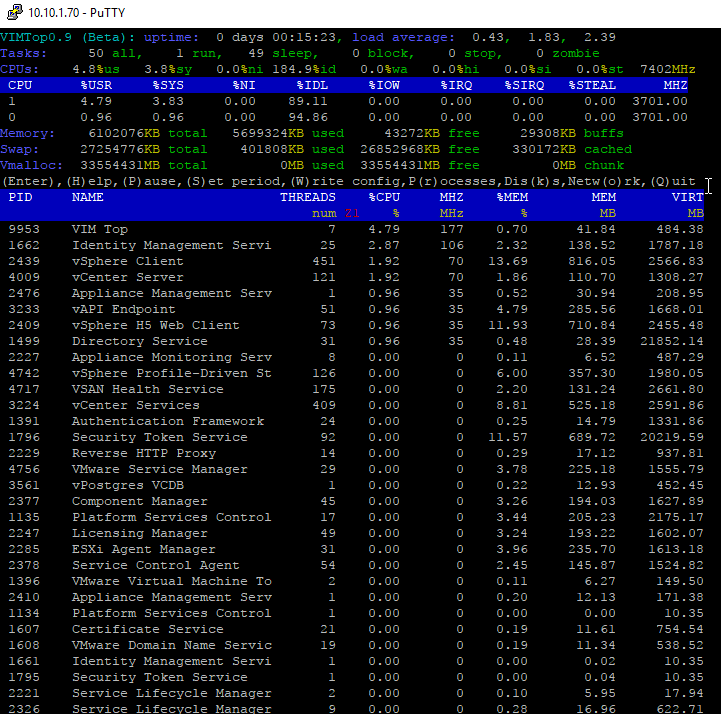Click the %STEAL header in the CPU table
This screenshot has height=714, width=721.
click(x=592, y=85)
